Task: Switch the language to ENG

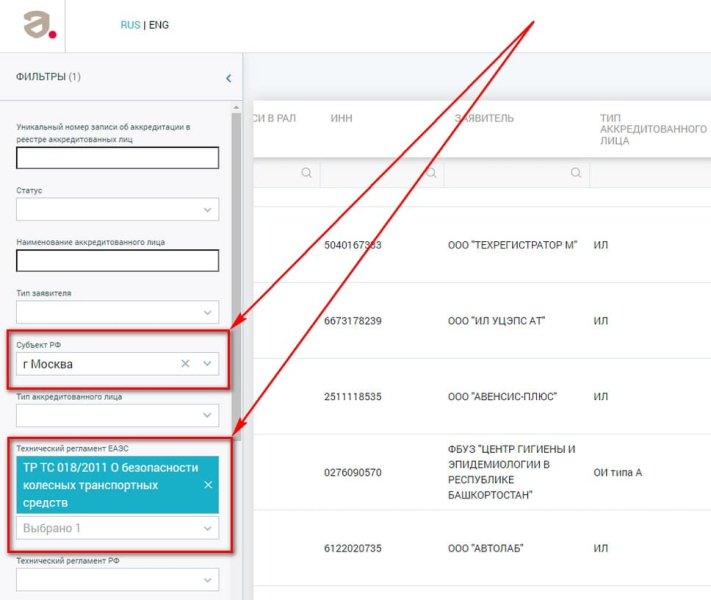Action: pyautogui.click(x=159, y=25)
